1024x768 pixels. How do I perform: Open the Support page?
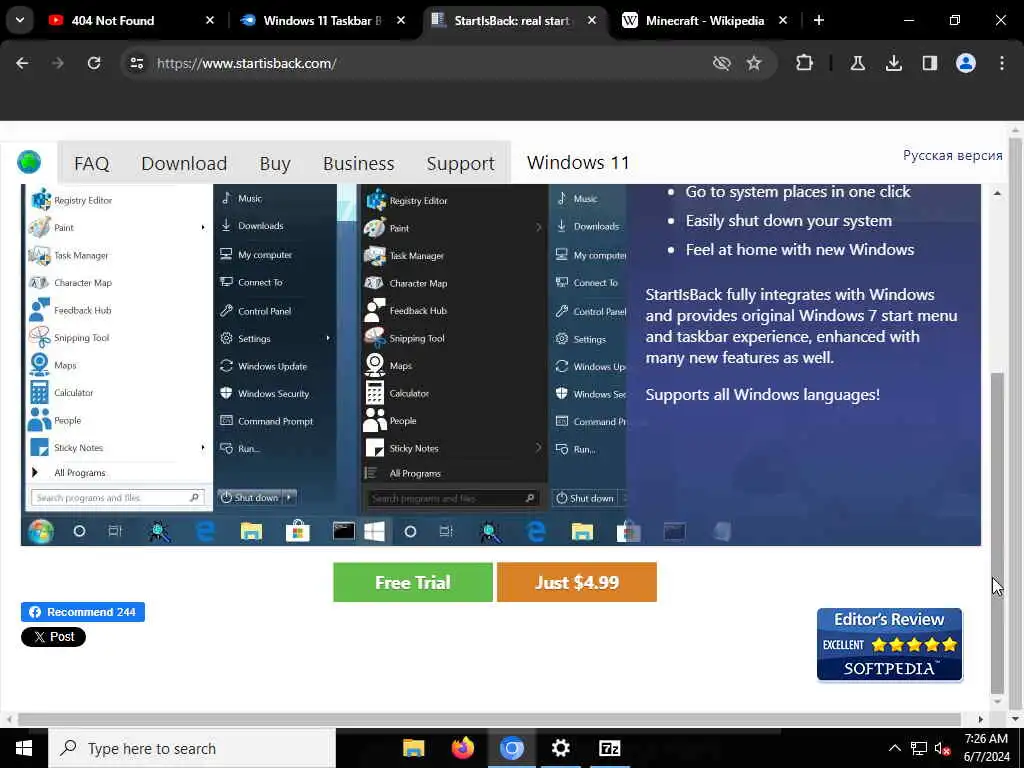click(460, 163)
